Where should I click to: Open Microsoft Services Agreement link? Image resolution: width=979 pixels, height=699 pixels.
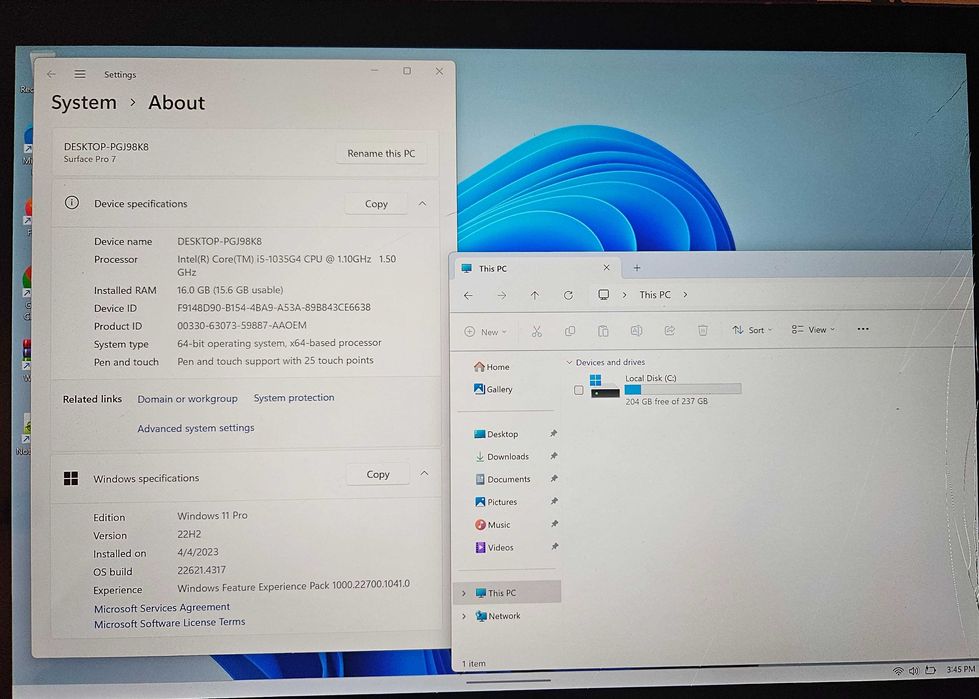162,608
